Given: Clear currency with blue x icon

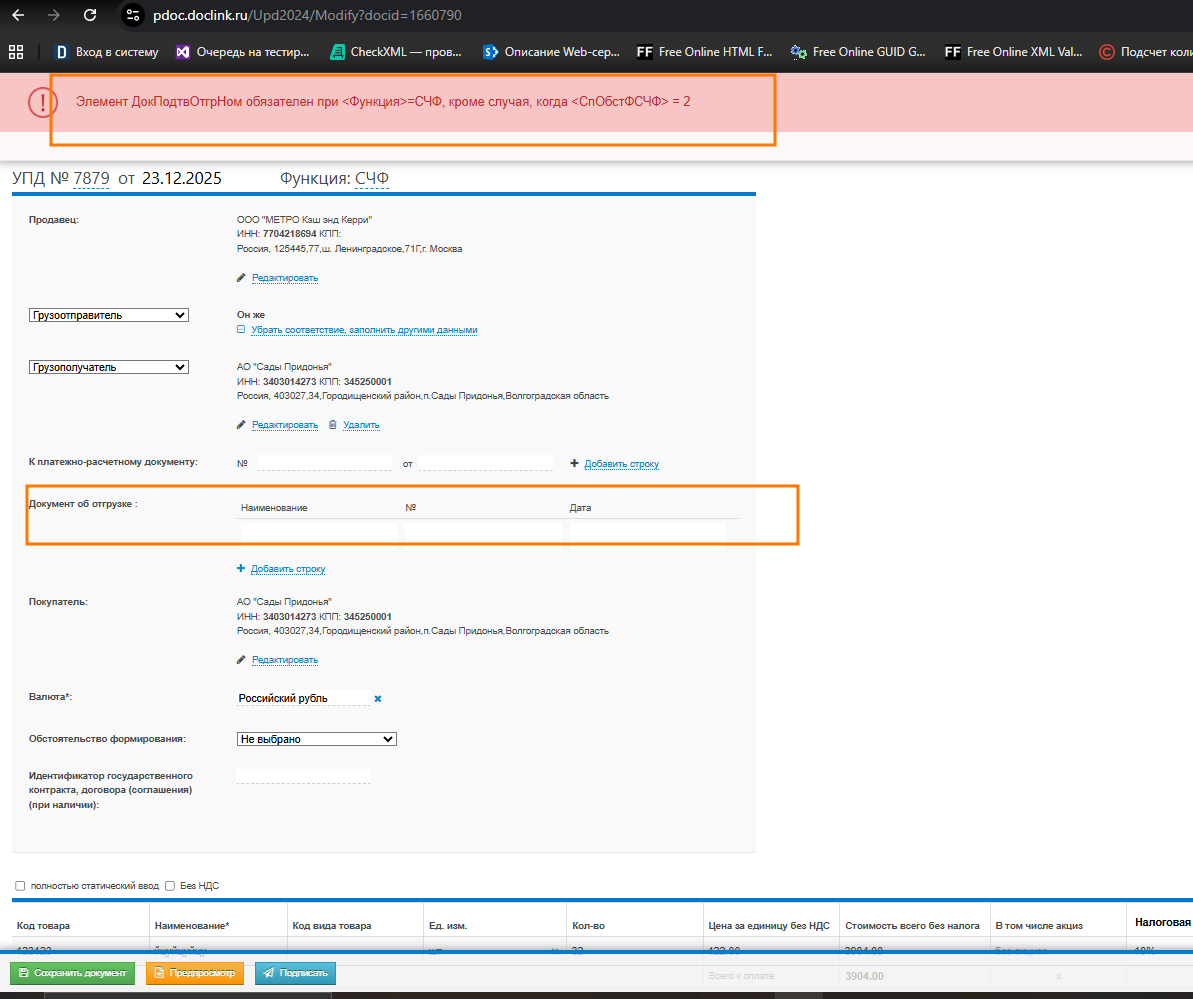Looking at the screenshot, I should [378, 698].
